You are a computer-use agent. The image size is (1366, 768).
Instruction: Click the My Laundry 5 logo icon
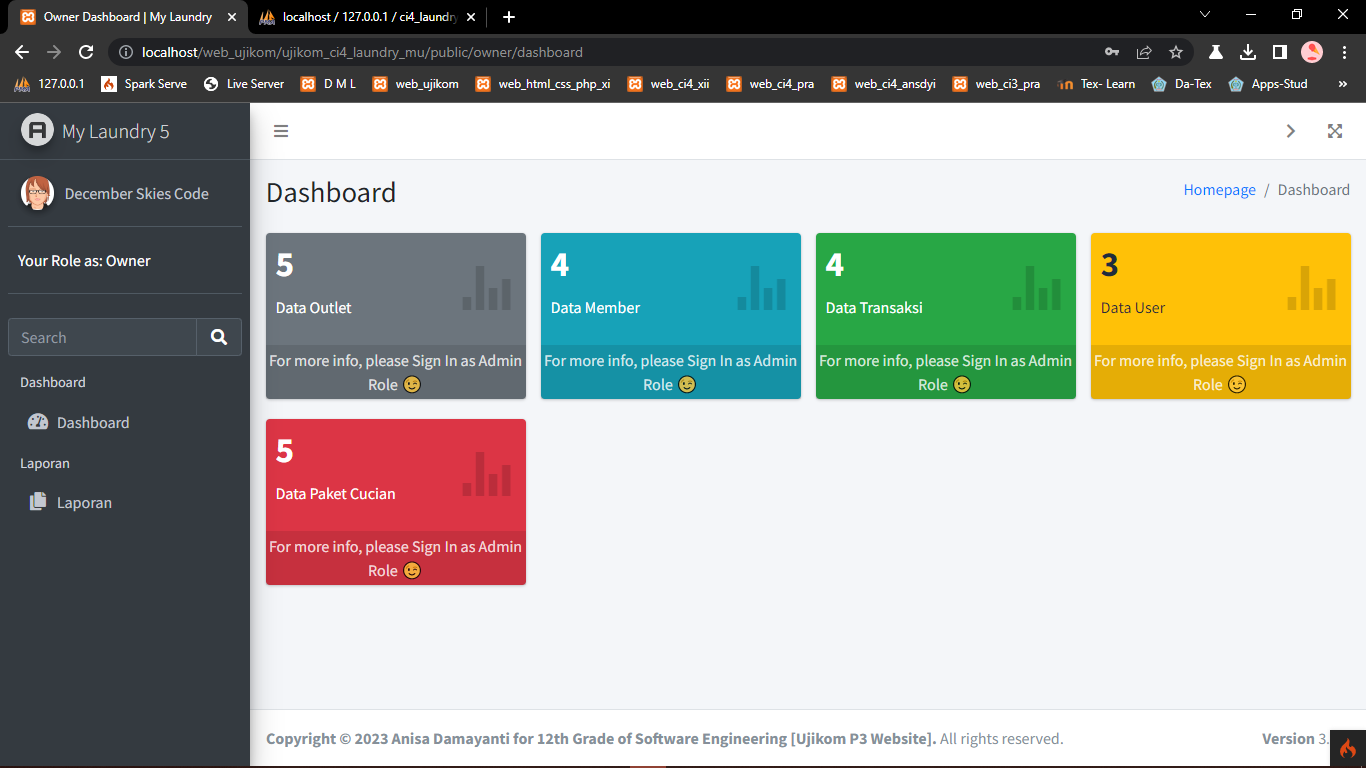(36, 130)
